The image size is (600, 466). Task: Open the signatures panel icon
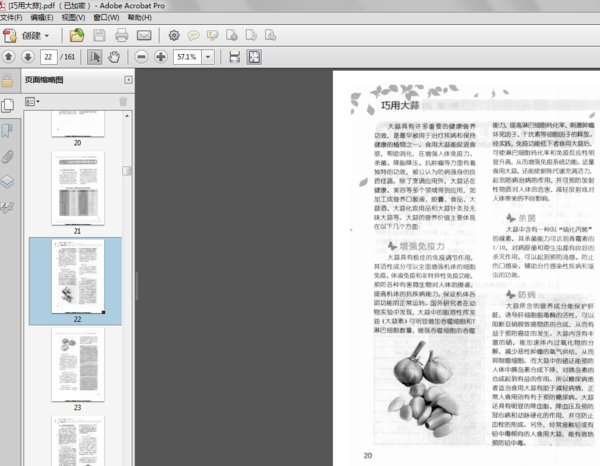7,207
